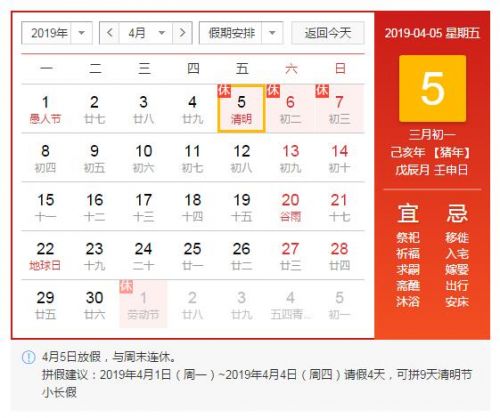Image resolution: width=500 pixels, height=418 pixels.
Task: Click the 六 Saturday column header
Action: tap(291, 69)
